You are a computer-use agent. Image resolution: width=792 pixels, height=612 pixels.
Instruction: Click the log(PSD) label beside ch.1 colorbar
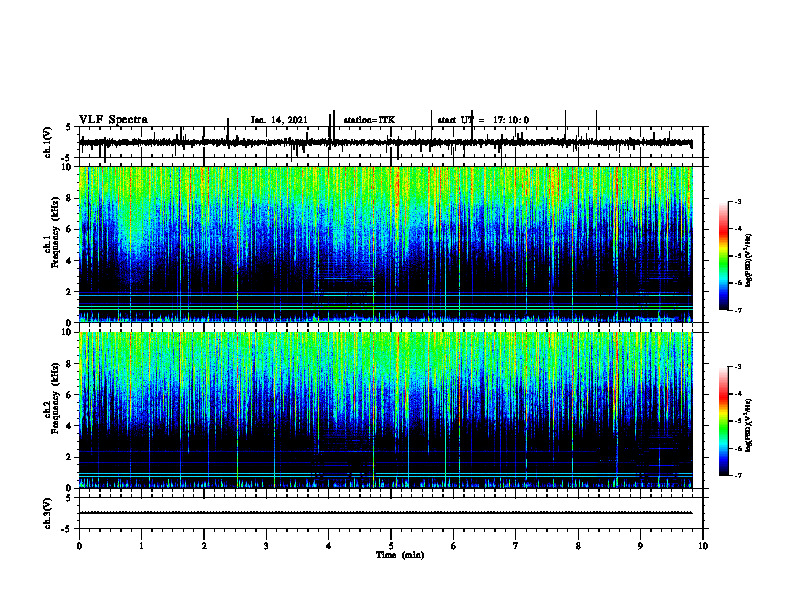coord(748,261)
